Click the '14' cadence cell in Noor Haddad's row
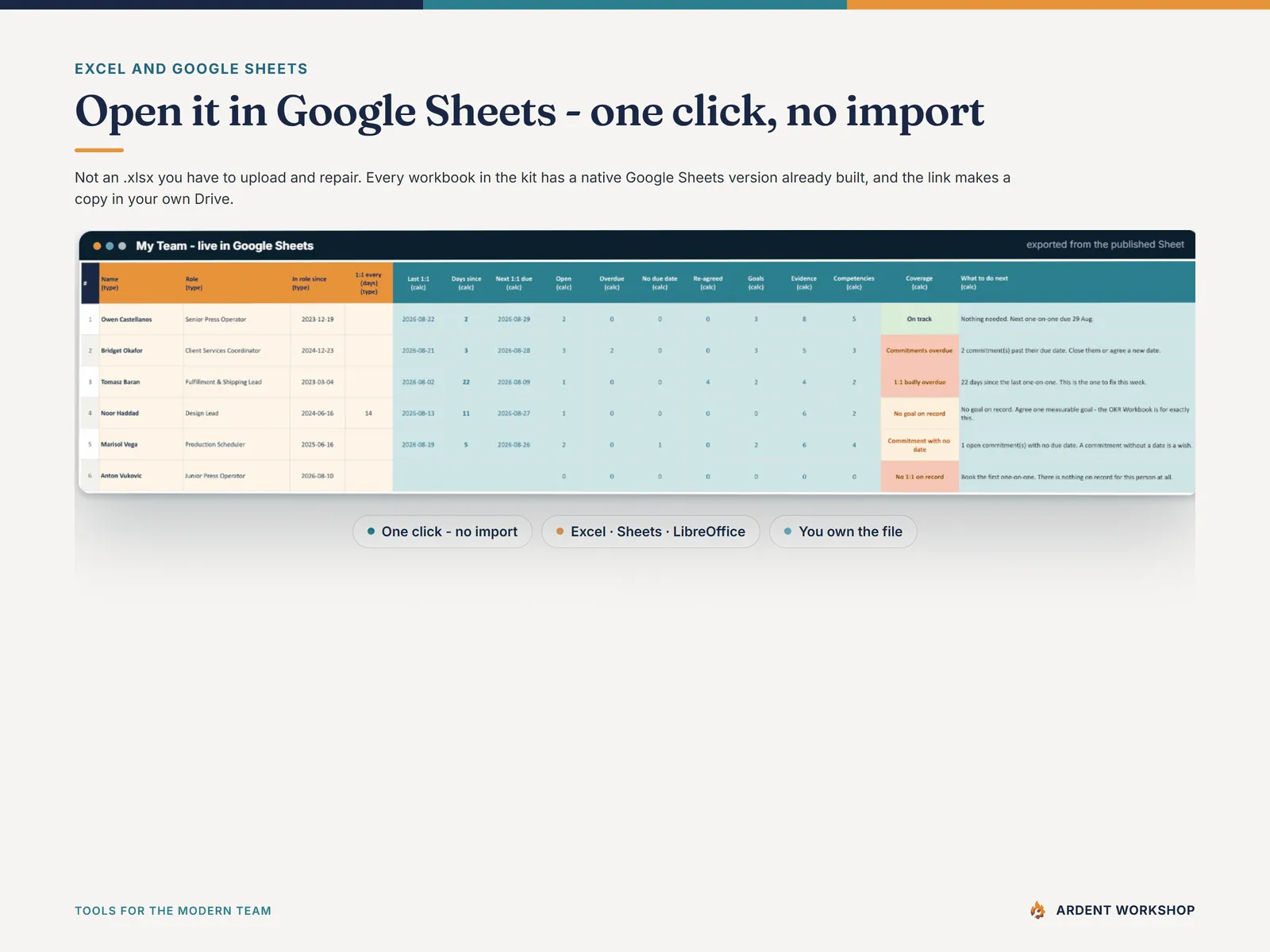This screenshot has width=1270, height=952. 368,413
